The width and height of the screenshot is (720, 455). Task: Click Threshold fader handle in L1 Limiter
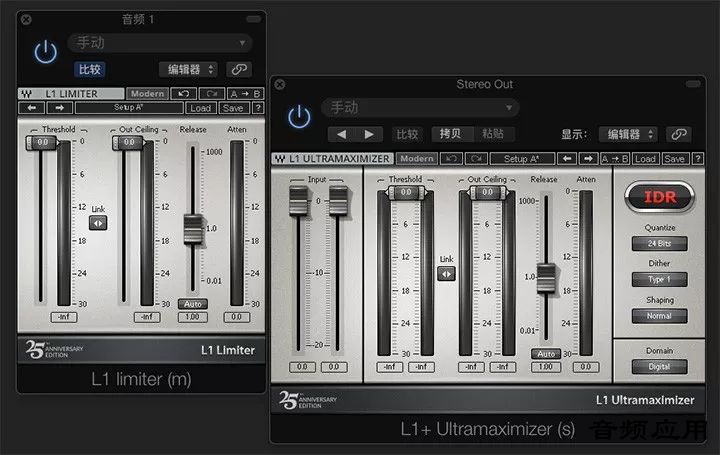point(42,143)
